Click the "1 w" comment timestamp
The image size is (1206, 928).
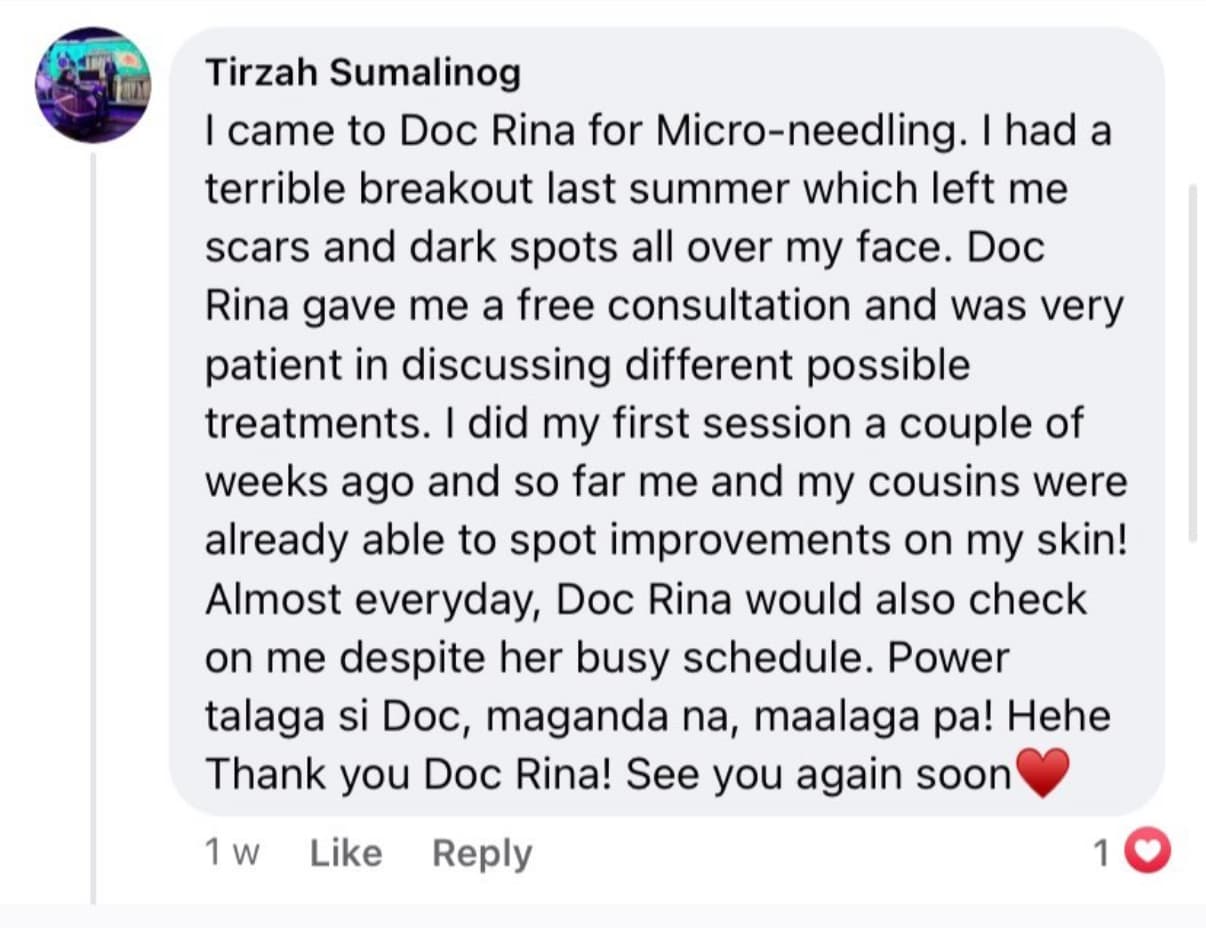pyautogui.click(x=232, y=853)
